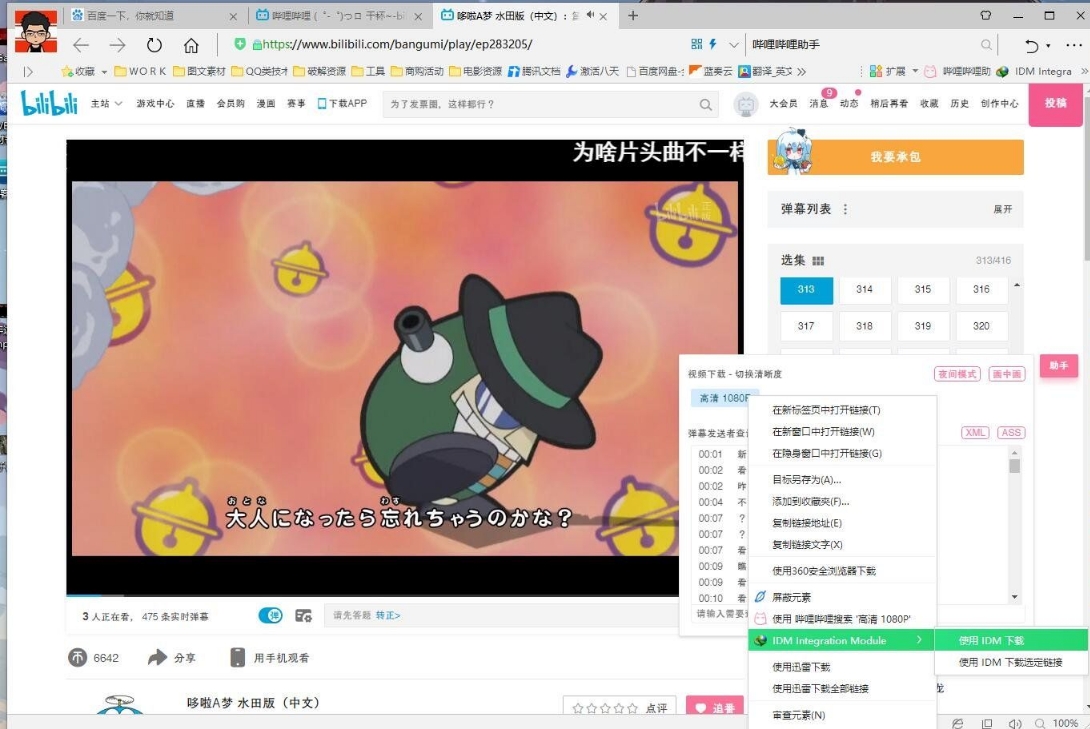The width and height of the screenshot is (1090, 729).
Task: Click the bilibili search input field
Action: (x=540, y=104)
